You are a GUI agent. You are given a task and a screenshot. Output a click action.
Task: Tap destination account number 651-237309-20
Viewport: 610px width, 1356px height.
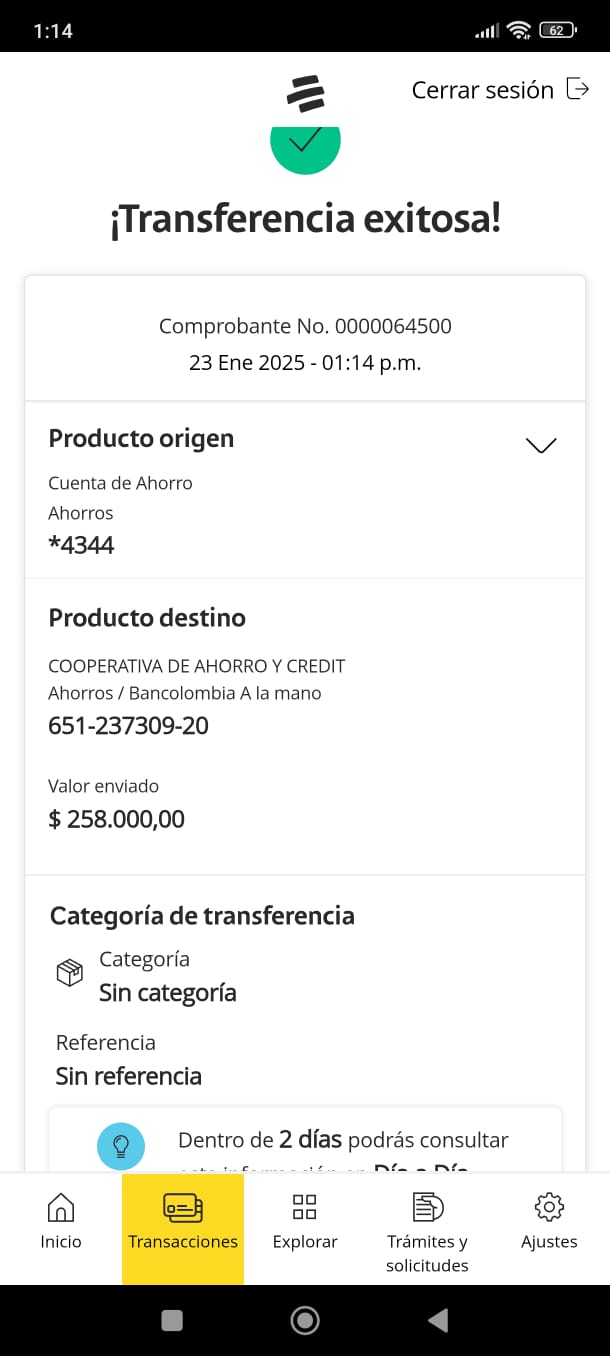click(x=129, y=726)
